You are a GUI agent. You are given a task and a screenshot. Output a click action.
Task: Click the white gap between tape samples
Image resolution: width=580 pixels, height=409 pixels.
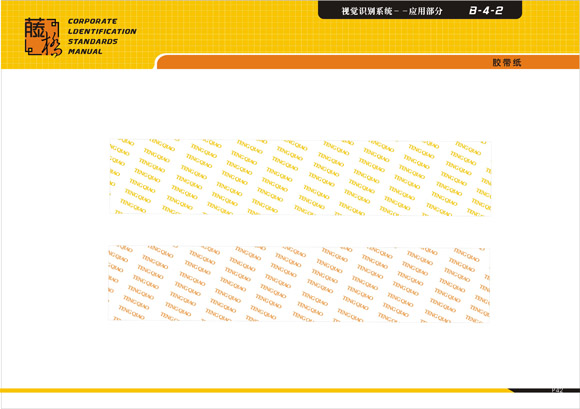tap(300, 231)
